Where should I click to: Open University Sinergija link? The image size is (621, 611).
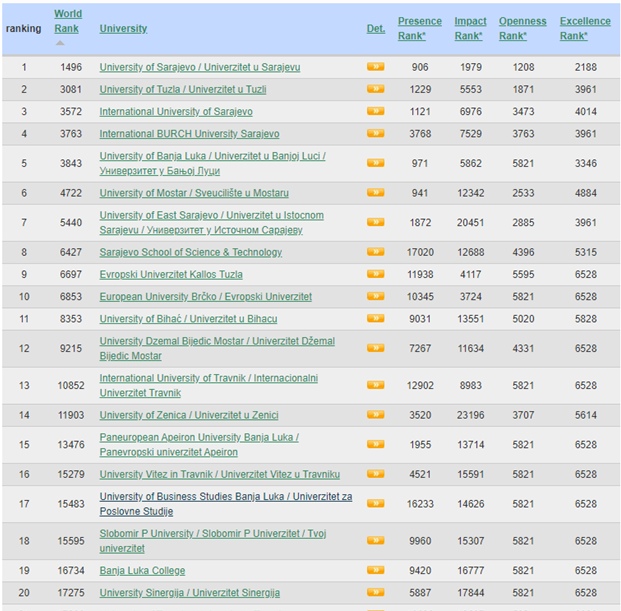coord(189,593)
